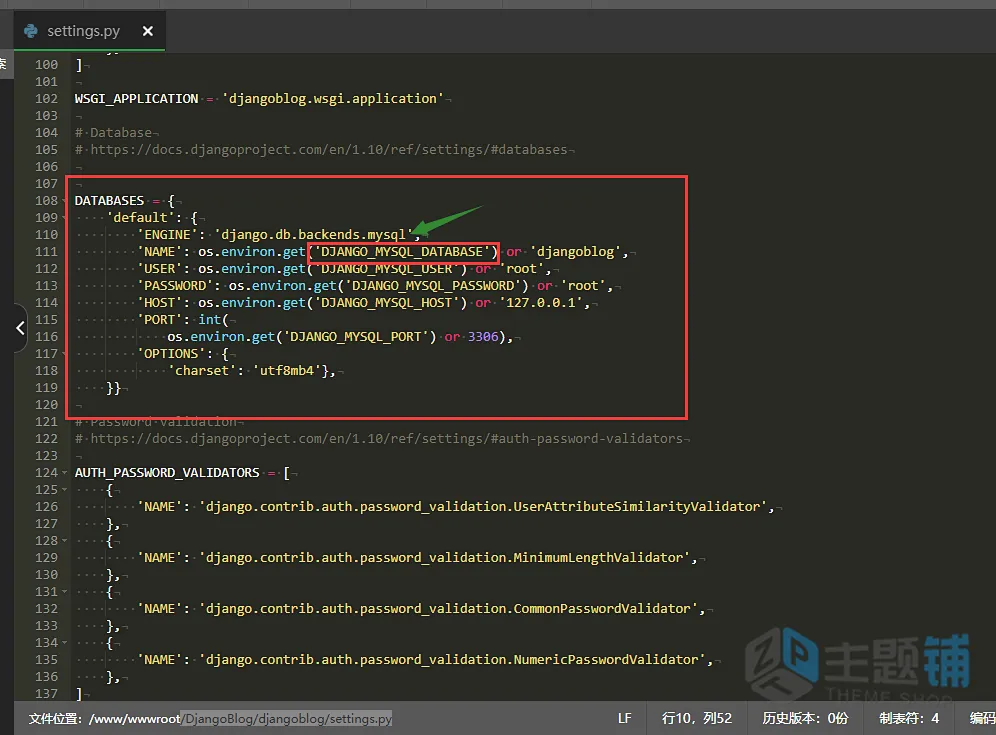Open the LF line-ending setting in status bar
Image resolution: width=996 pixels, height=735 pixels.
624,718
